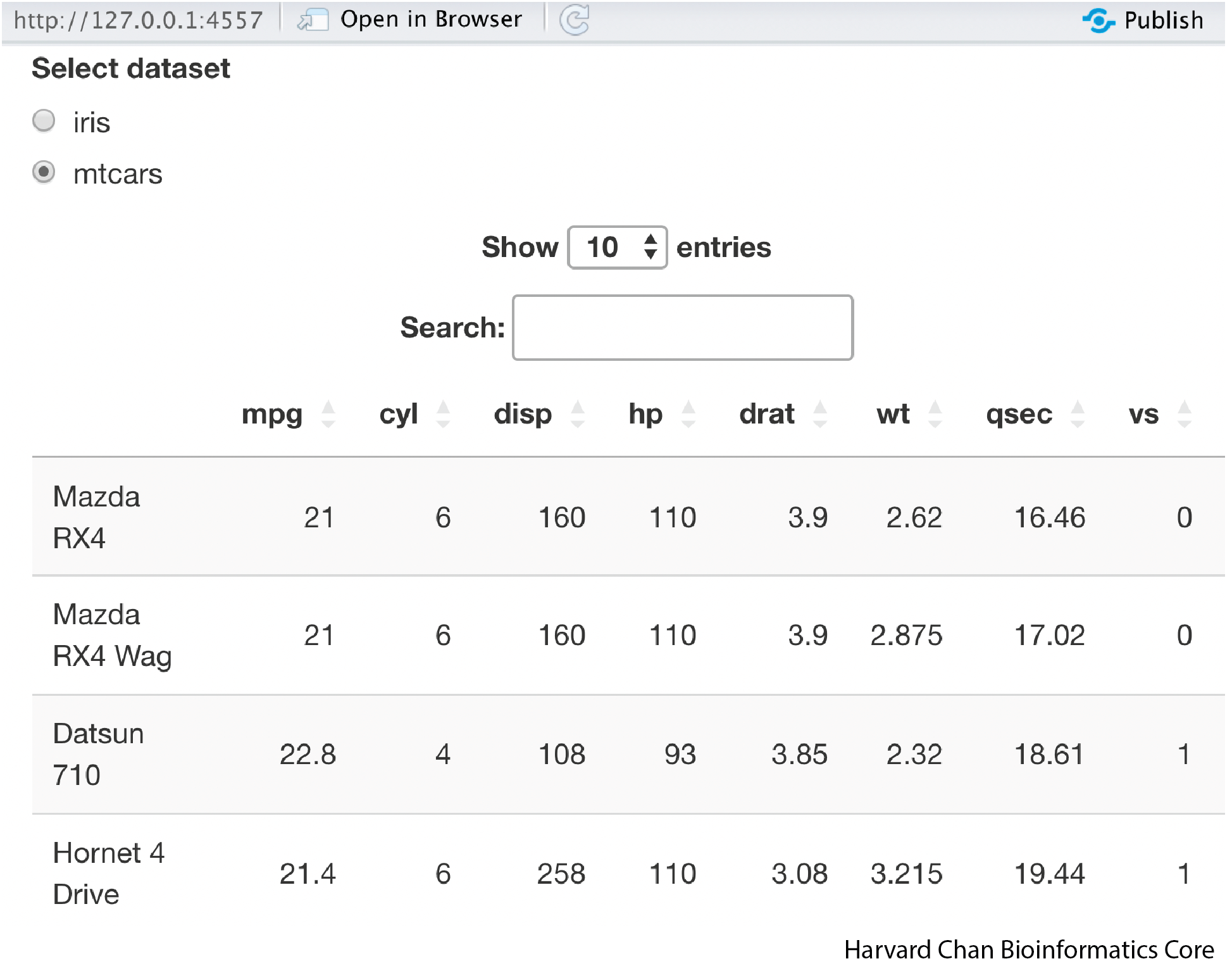Click the 127.0.0.1:4557 address text
This screenshot has height=973, width=1232.
point(138,21)
